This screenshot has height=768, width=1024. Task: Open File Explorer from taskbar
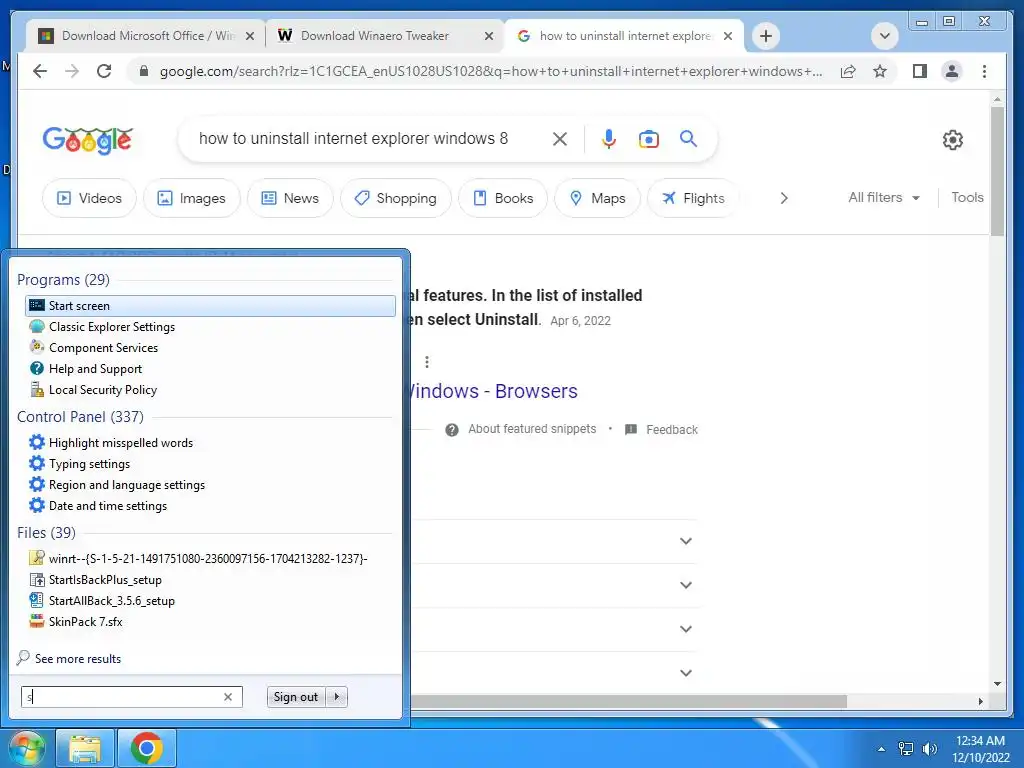click(x=85, y=748)
